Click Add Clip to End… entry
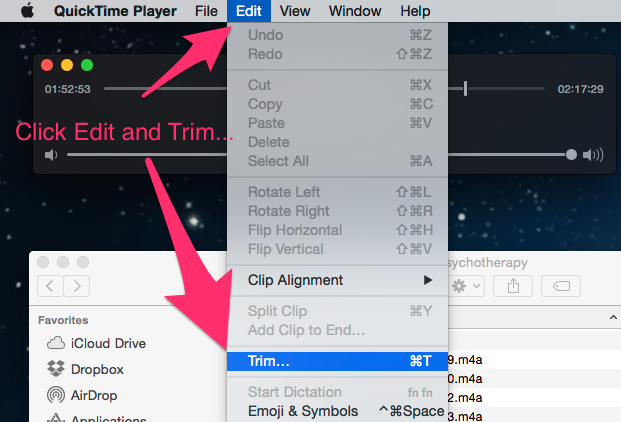Screen dimensions: 621x422 (337, 330)
